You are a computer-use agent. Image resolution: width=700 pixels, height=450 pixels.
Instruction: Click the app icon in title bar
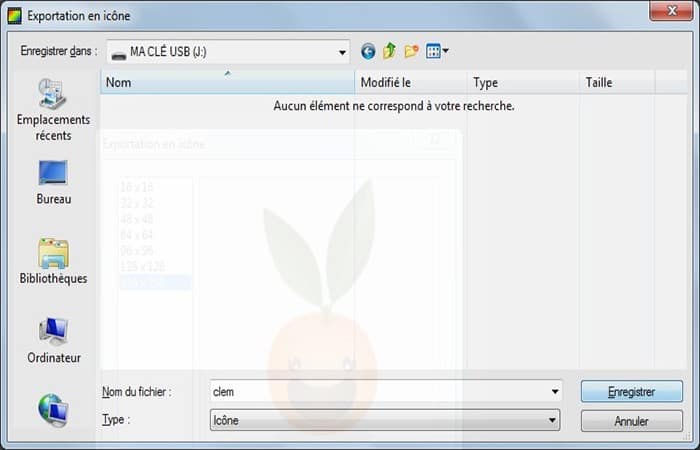click(14, 16)
